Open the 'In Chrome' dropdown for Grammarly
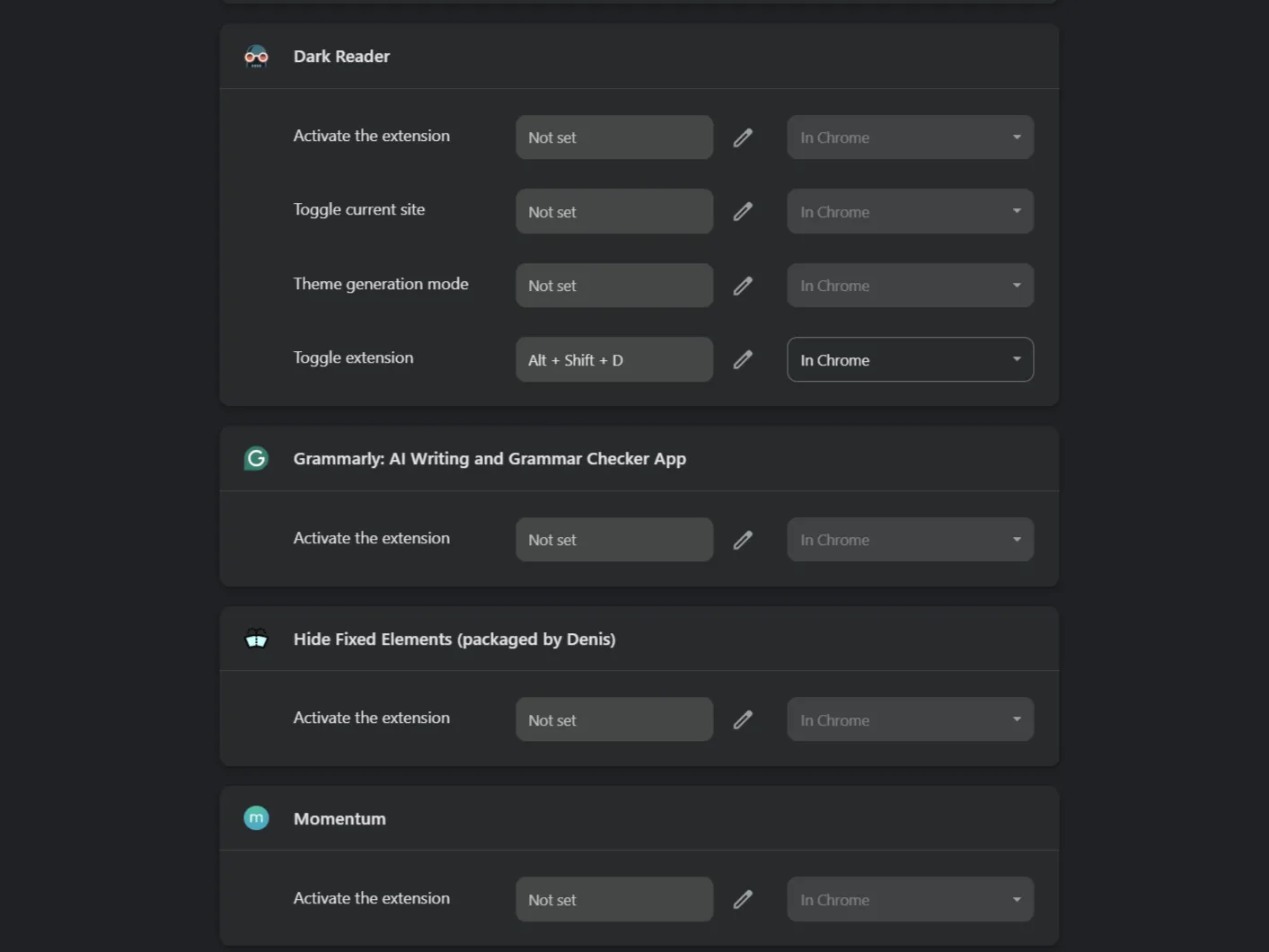Screen dimensions: 1269x952 pos(910,539)
